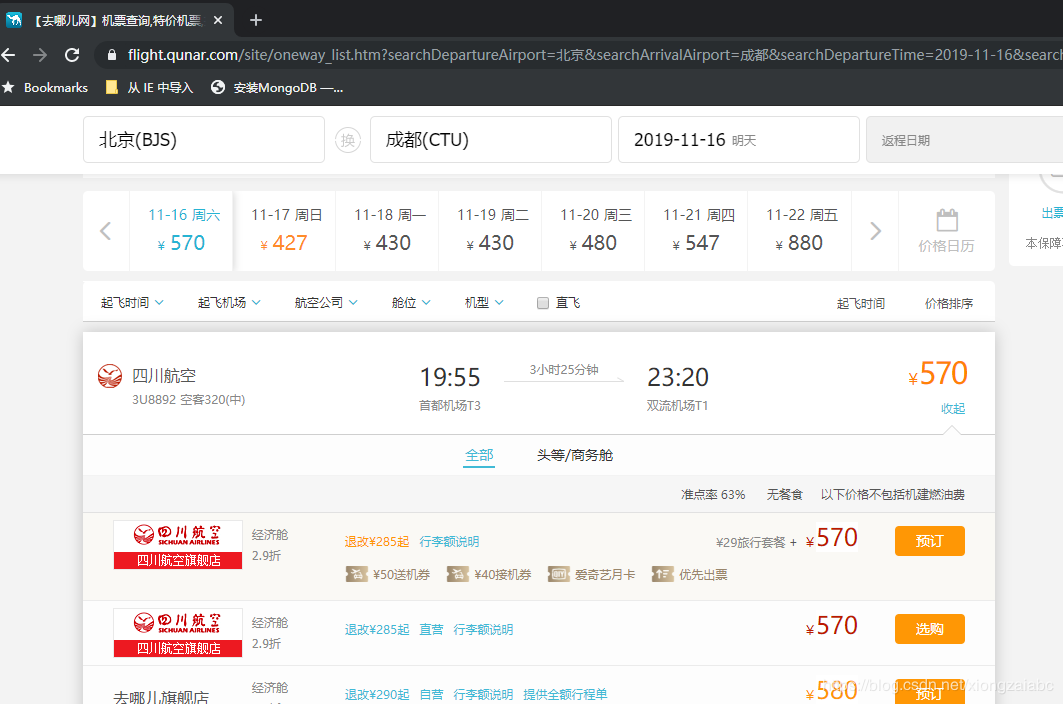Image resolution: width=1063 pixels, height=704 pixels.
Task: Click arrival time 23:20
Action: 678,377
